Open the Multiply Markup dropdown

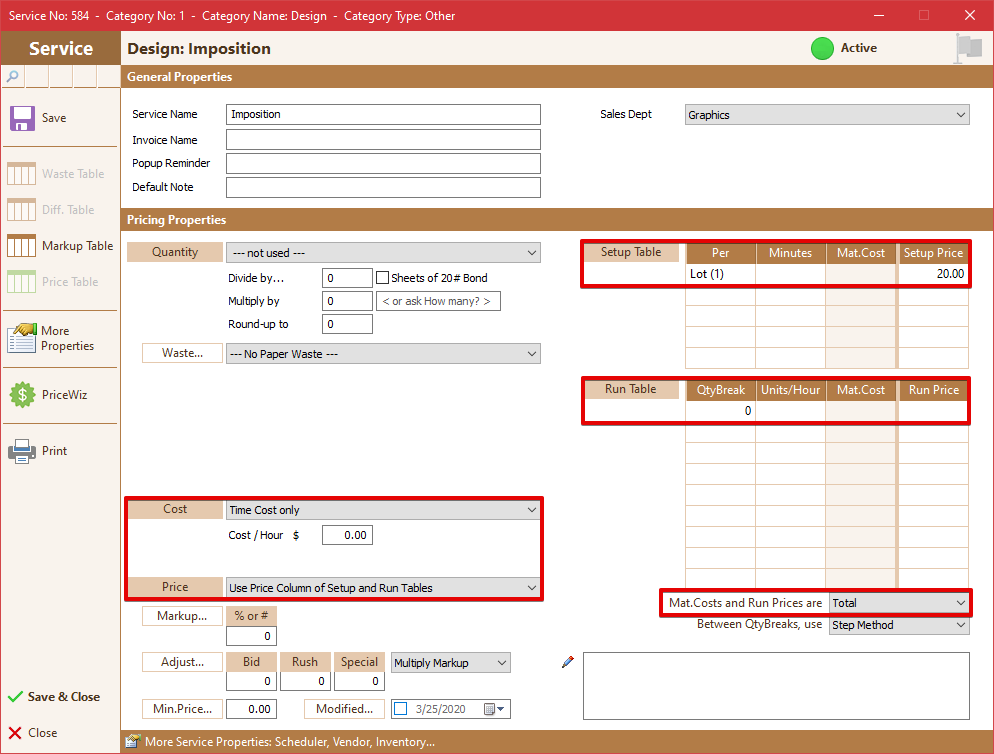451,663
